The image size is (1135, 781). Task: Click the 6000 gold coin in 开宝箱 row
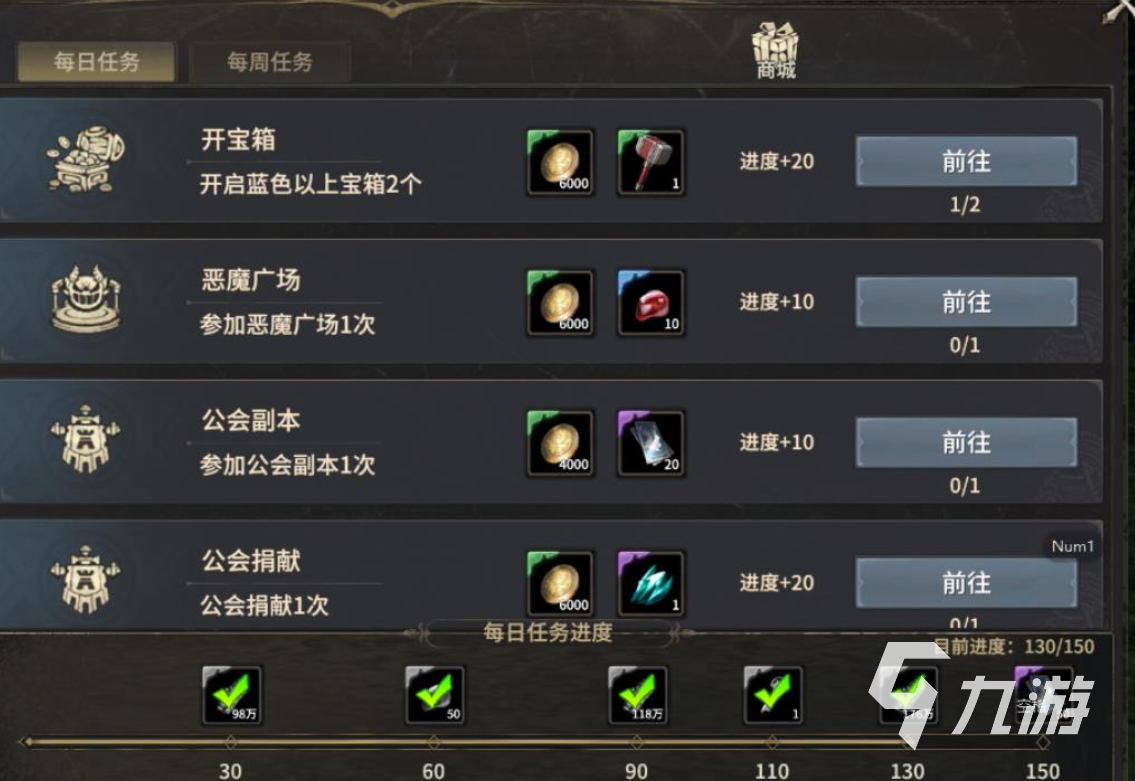(x=561, y=162)
